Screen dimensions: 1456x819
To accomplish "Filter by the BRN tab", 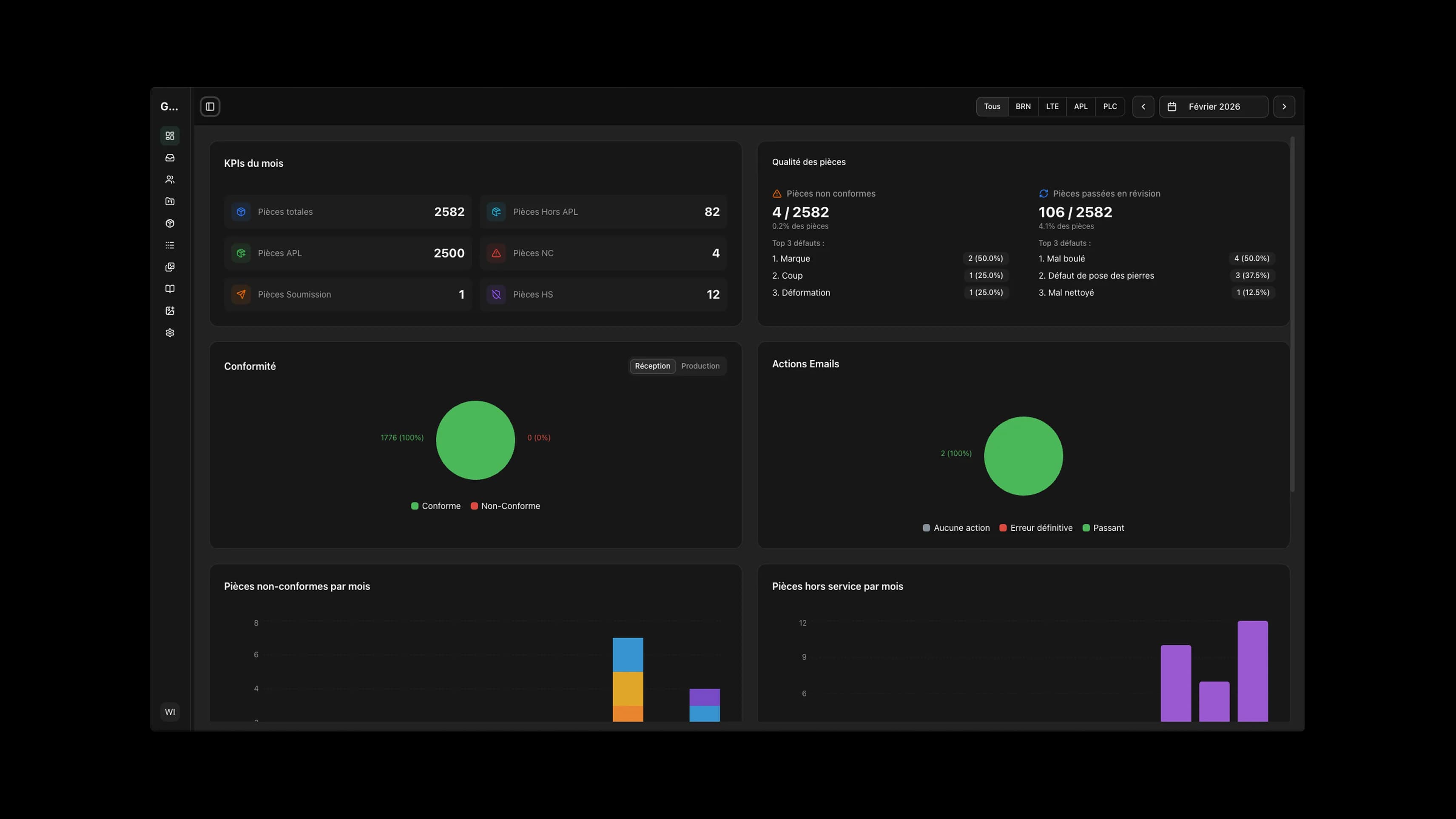I will (x=1023, y=107).
